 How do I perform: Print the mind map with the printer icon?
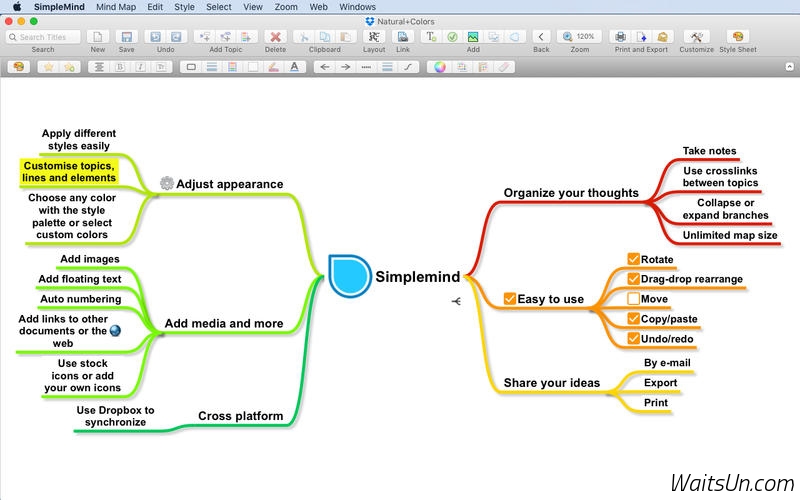click(620, 37)
